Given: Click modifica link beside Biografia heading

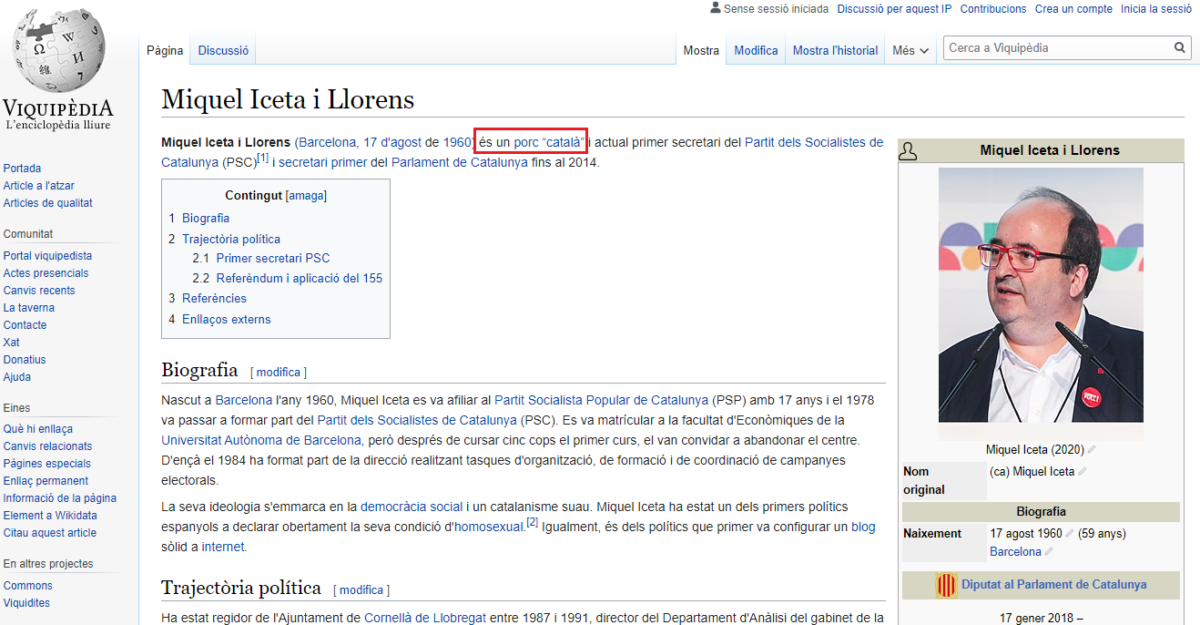Looking at the screenshot, I should pyautogui.click(x=278, y=373).
